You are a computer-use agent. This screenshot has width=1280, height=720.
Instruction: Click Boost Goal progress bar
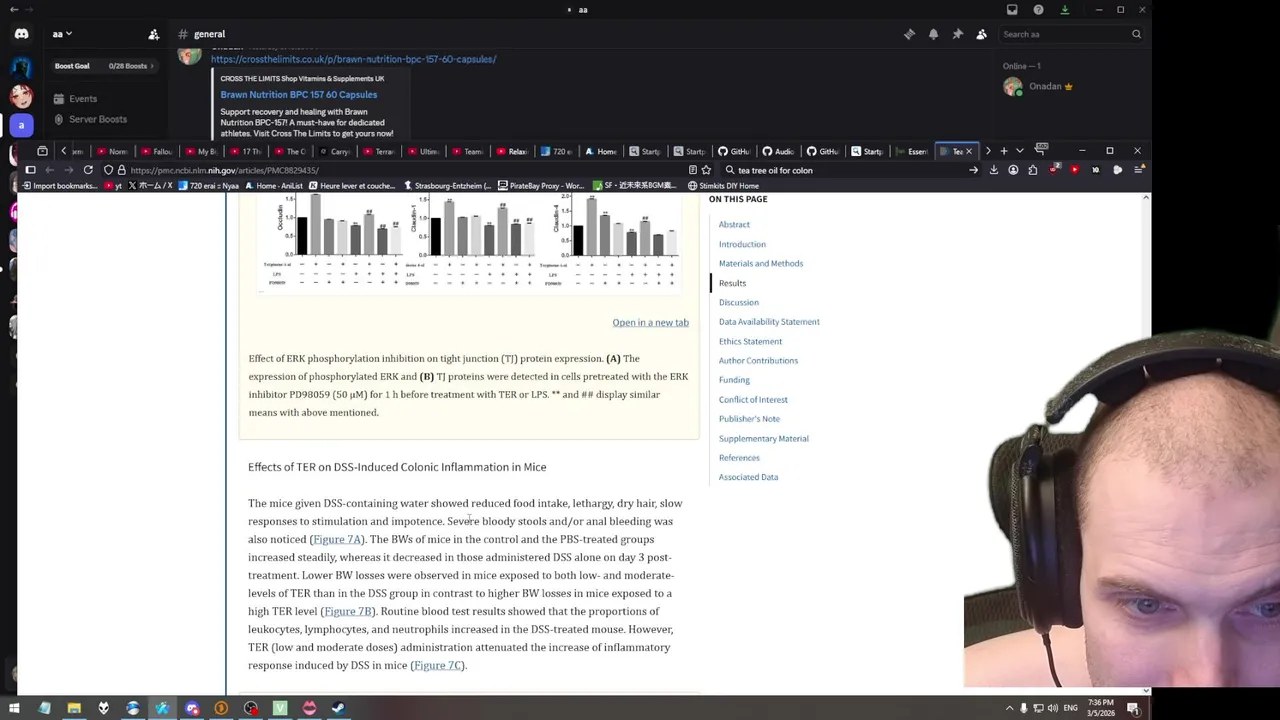pyautogui.click(x=104, y=66)
